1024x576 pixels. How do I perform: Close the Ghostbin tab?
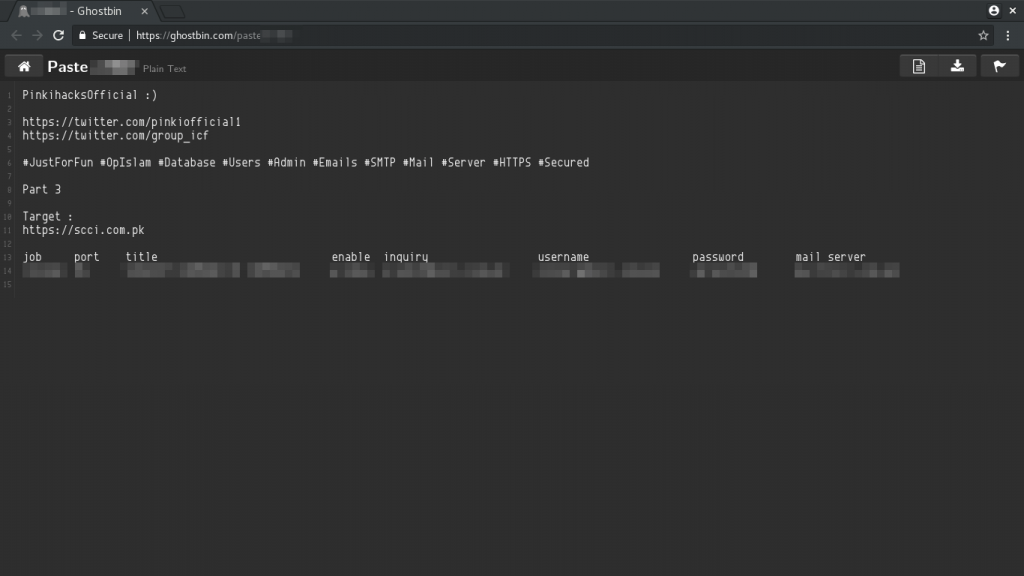coord(144,11)
